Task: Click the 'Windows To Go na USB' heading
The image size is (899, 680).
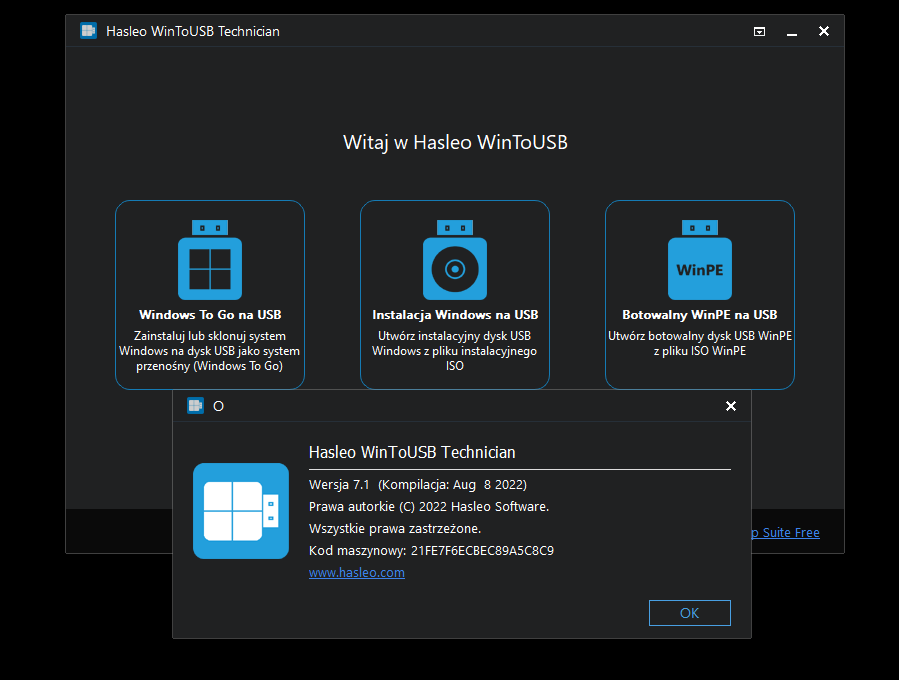Action: (x=210, y=315)
